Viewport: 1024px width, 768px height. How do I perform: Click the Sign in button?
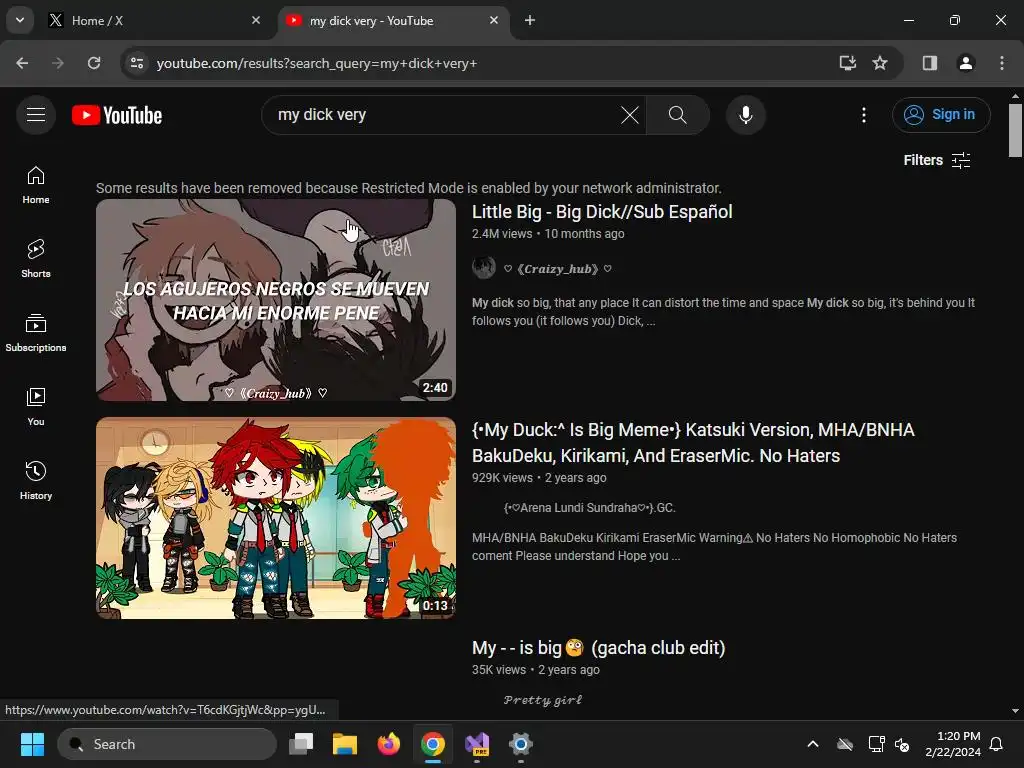pyautogui.click(x=940, y=115)
